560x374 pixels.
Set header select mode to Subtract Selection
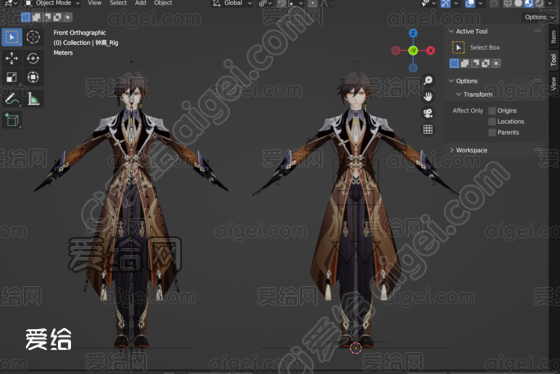[x=47, y=17]
